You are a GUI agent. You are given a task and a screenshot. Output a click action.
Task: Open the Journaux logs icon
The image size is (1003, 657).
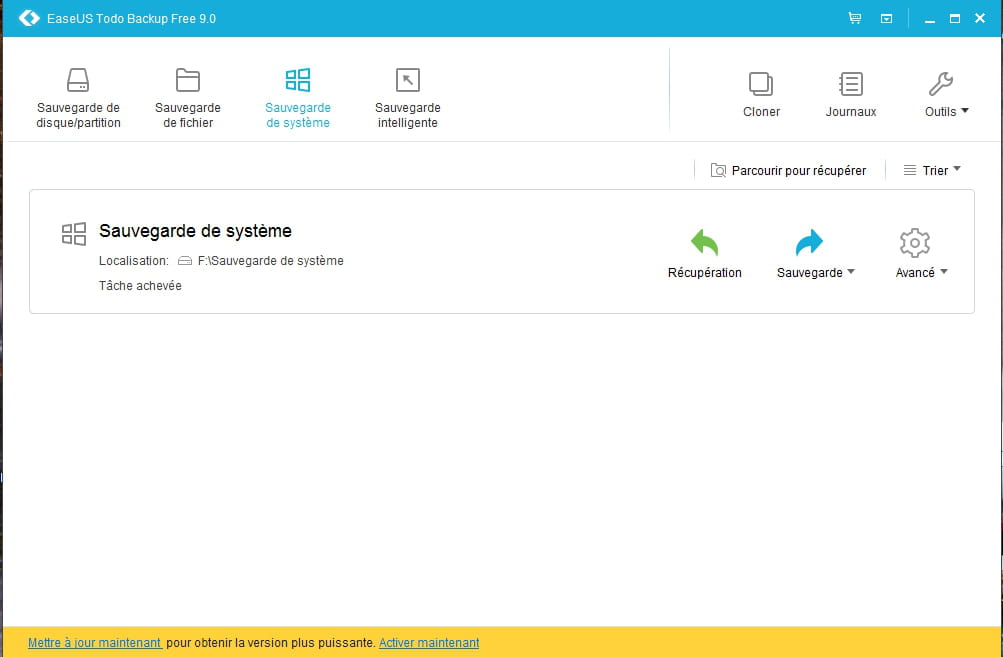pyautogui.click(x=851, y=84)
